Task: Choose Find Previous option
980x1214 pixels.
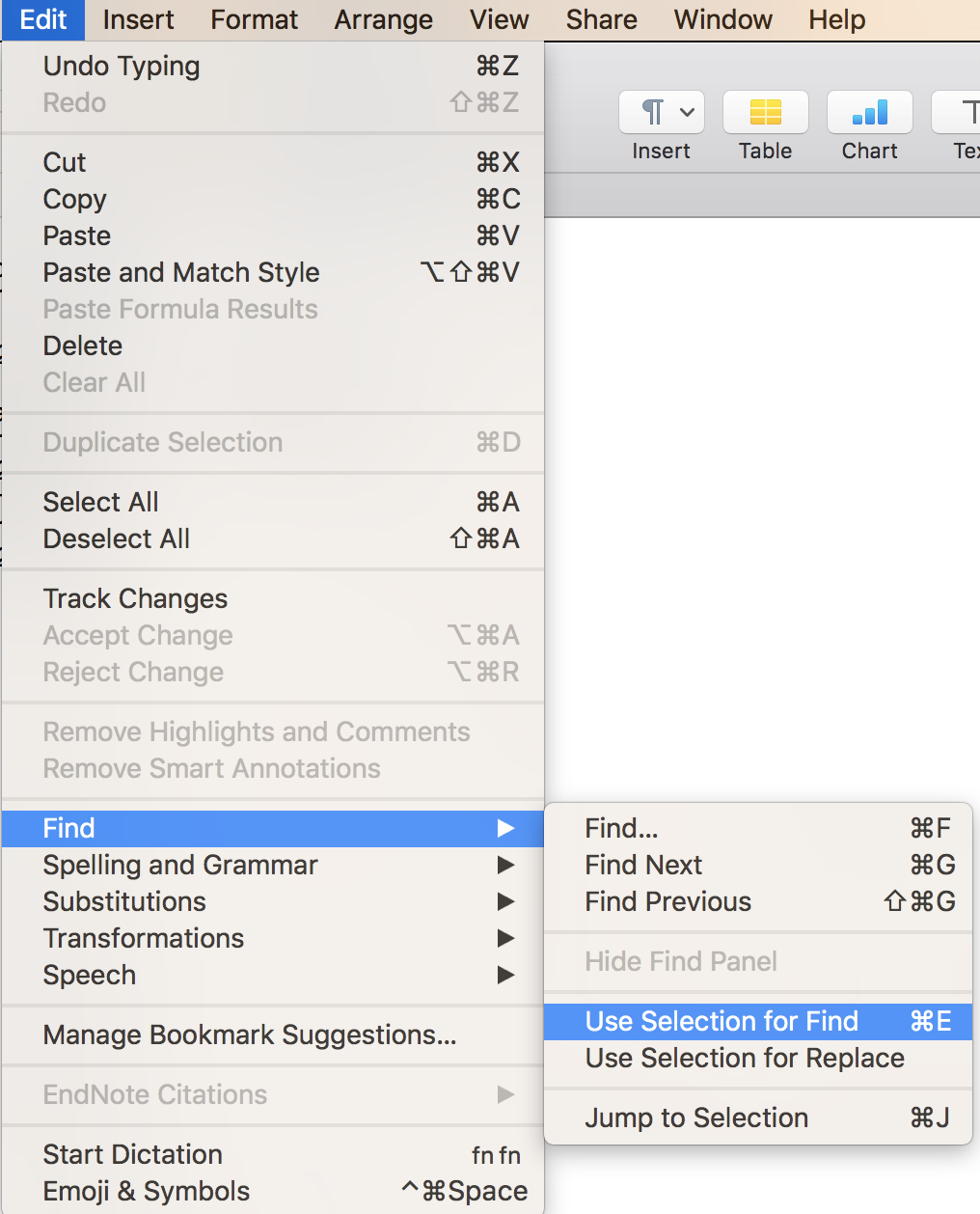Action: point(667,902)
